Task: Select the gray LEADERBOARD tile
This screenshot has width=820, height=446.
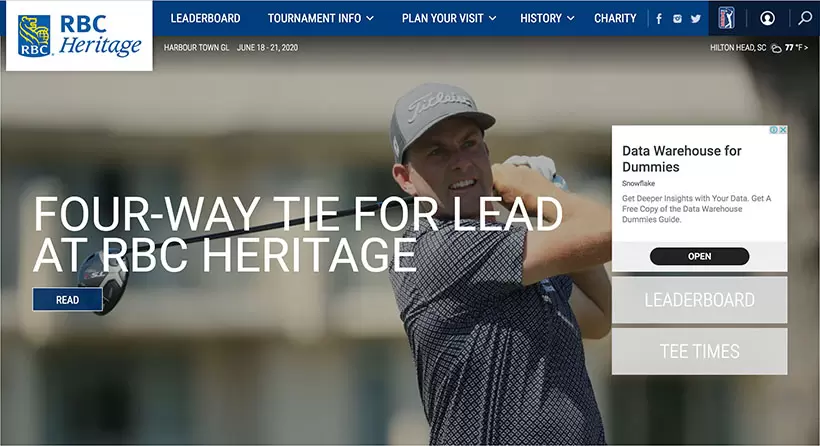Action: [x=699, y=300]
